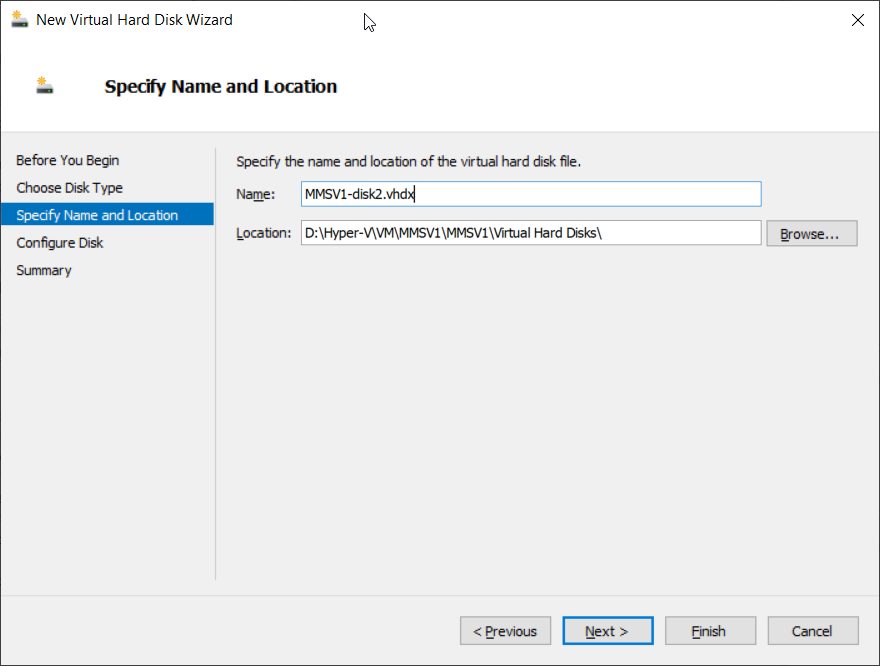Proceed with the Next > button
Viewport: 880px width, 666px height.
pos(608,631)
